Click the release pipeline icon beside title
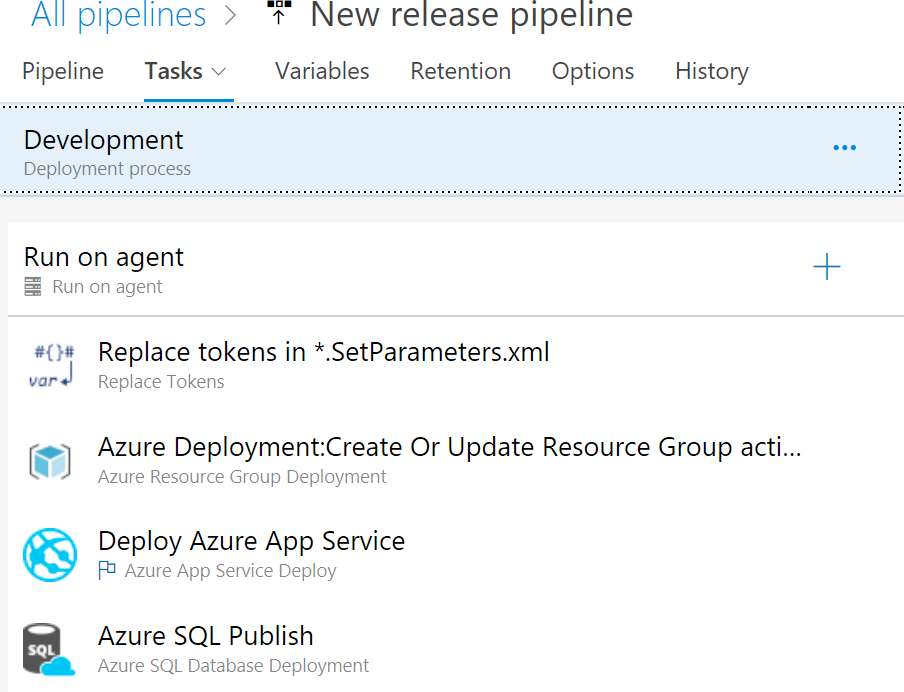904x692 pixels. pos(279,14)
